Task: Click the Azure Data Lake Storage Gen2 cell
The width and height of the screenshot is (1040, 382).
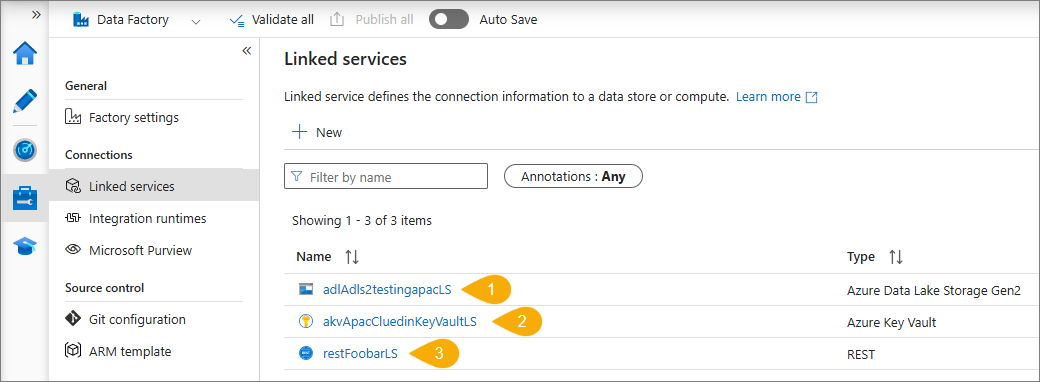Action: coord(933,290)
